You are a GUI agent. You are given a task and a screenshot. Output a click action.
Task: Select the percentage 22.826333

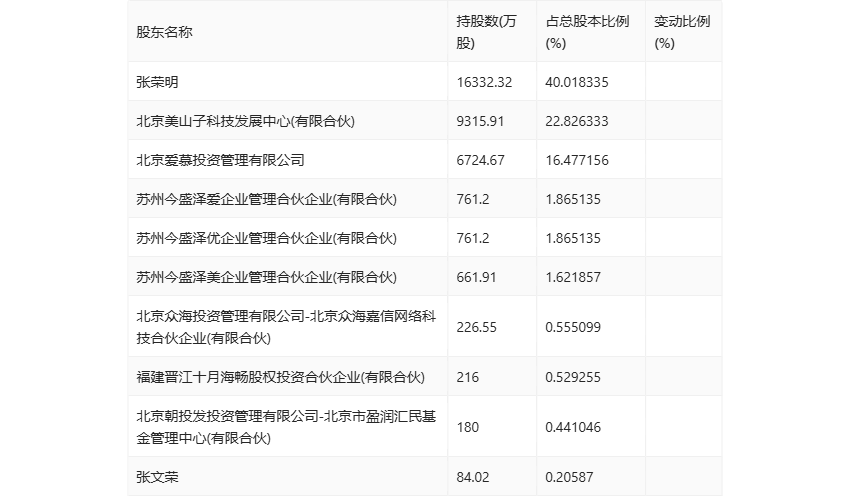pyautogui.click(x=577, y=121)
